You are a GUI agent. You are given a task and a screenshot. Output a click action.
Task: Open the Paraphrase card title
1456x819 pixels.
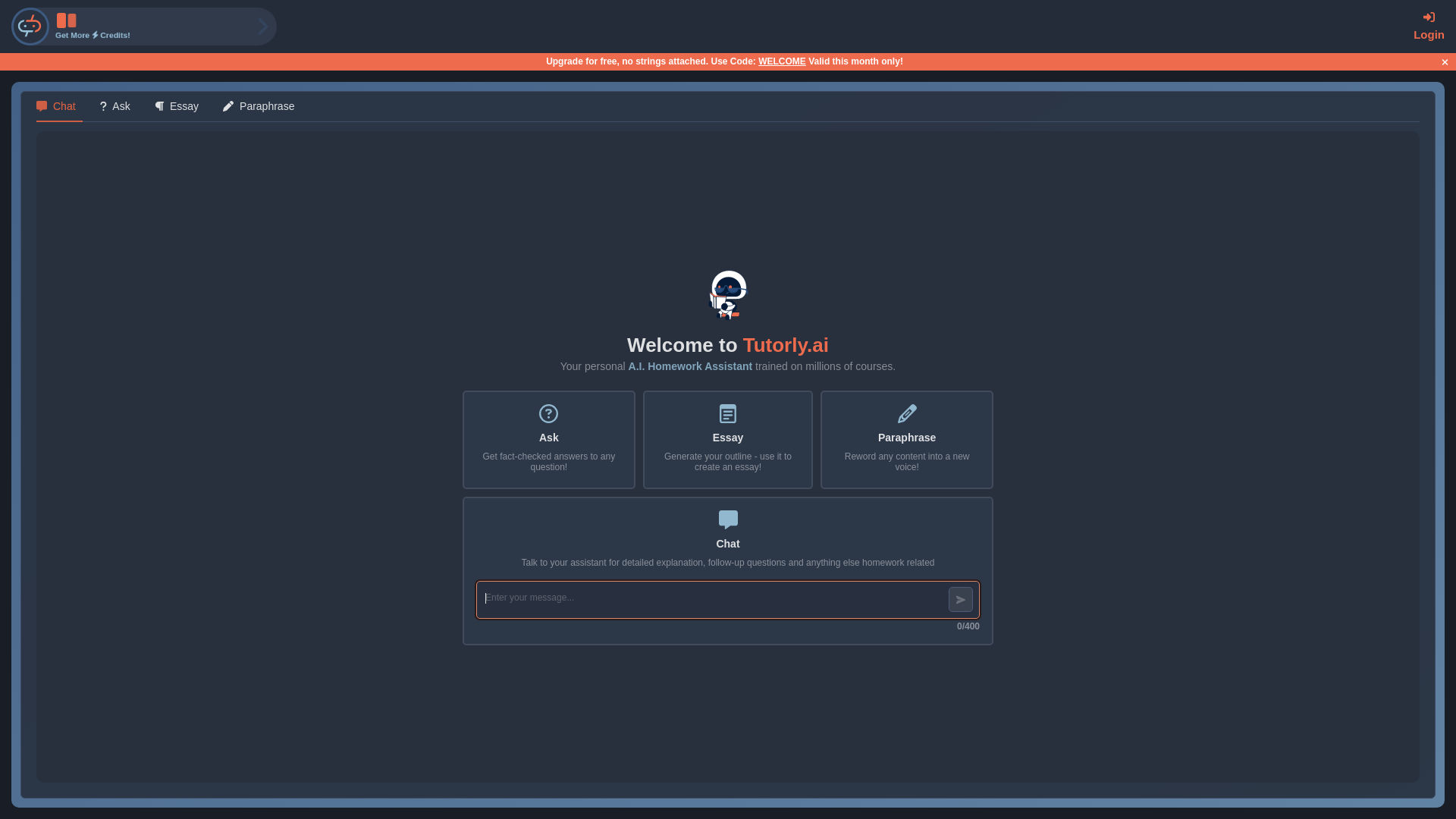[907, 438]
